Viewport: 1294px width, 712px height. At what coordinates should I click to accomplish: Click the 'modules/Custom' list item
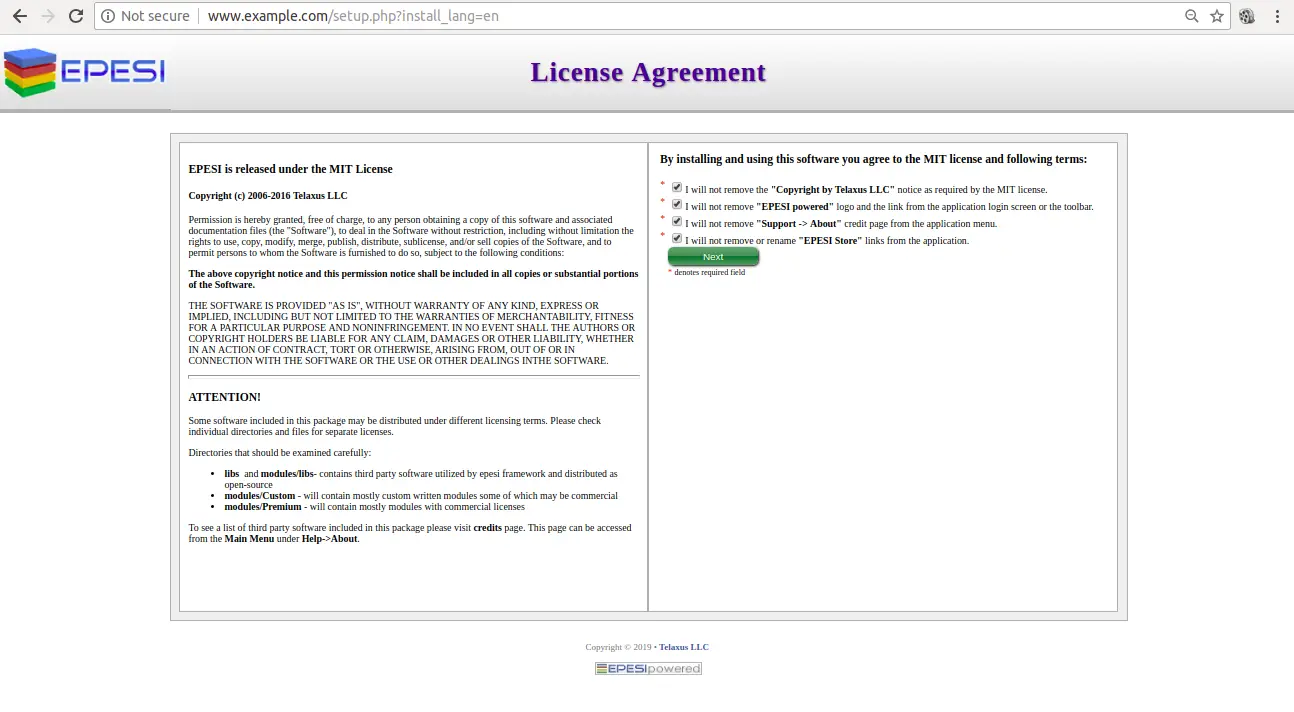point(421,496)
